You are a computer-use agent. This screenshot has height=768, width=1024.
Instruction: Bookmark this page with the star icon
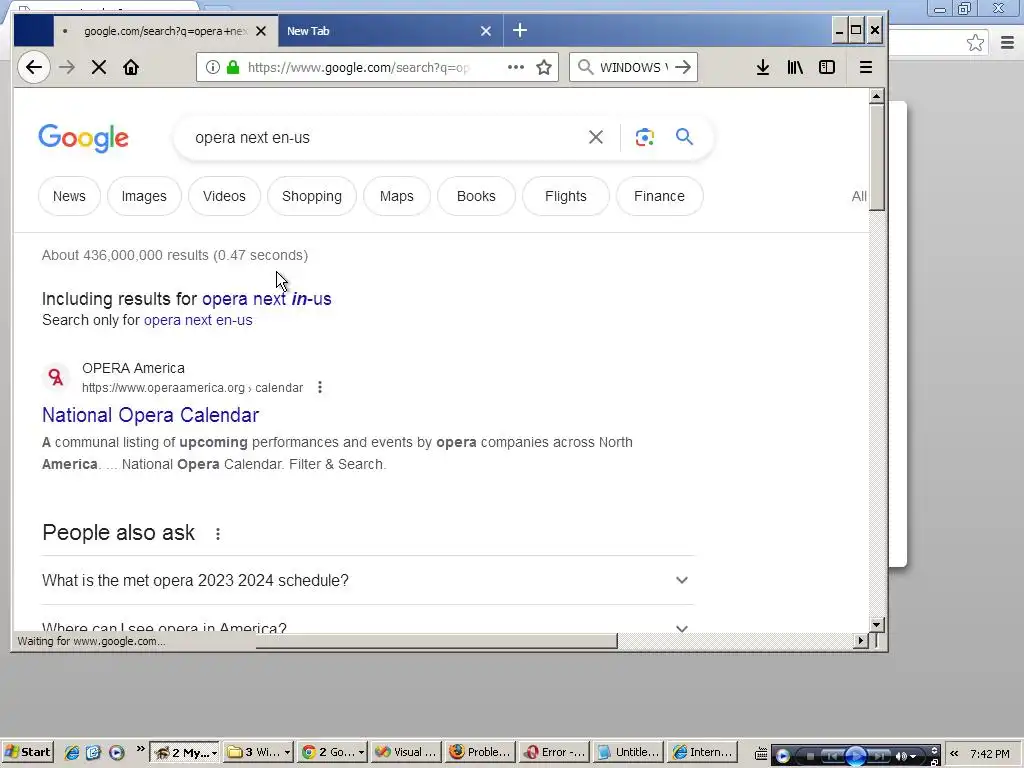click(x=544, y=67)
